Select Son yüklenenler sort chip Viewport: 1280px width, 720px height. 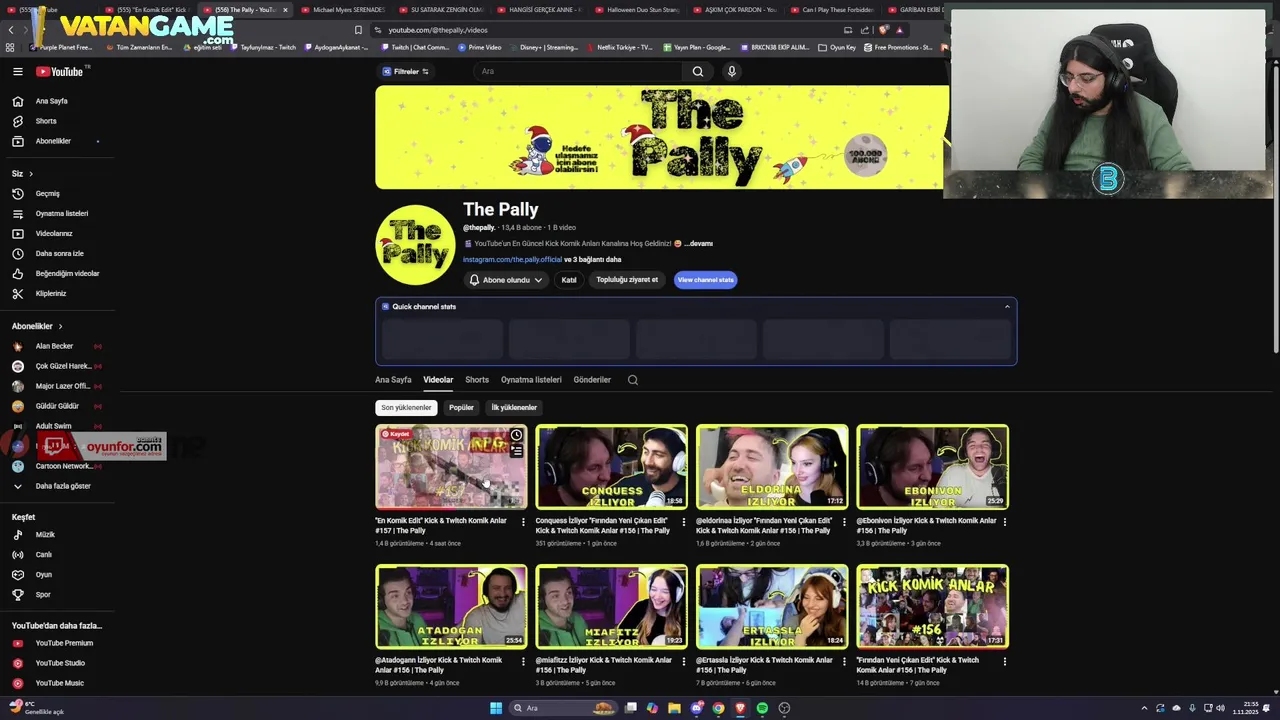click(x=406, y=408)
